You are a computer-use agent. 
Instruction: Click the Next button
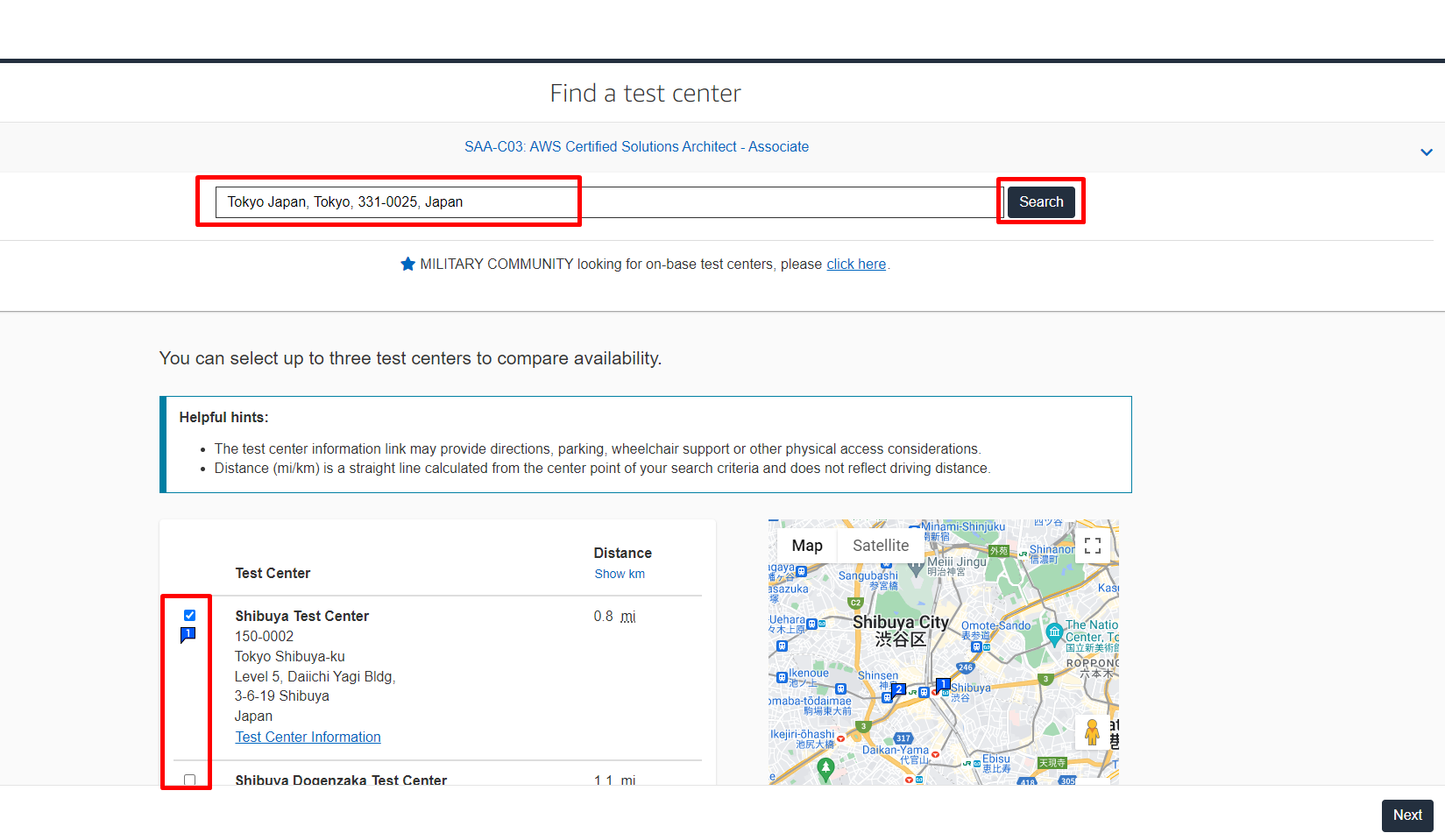(x=1406, y=815)
